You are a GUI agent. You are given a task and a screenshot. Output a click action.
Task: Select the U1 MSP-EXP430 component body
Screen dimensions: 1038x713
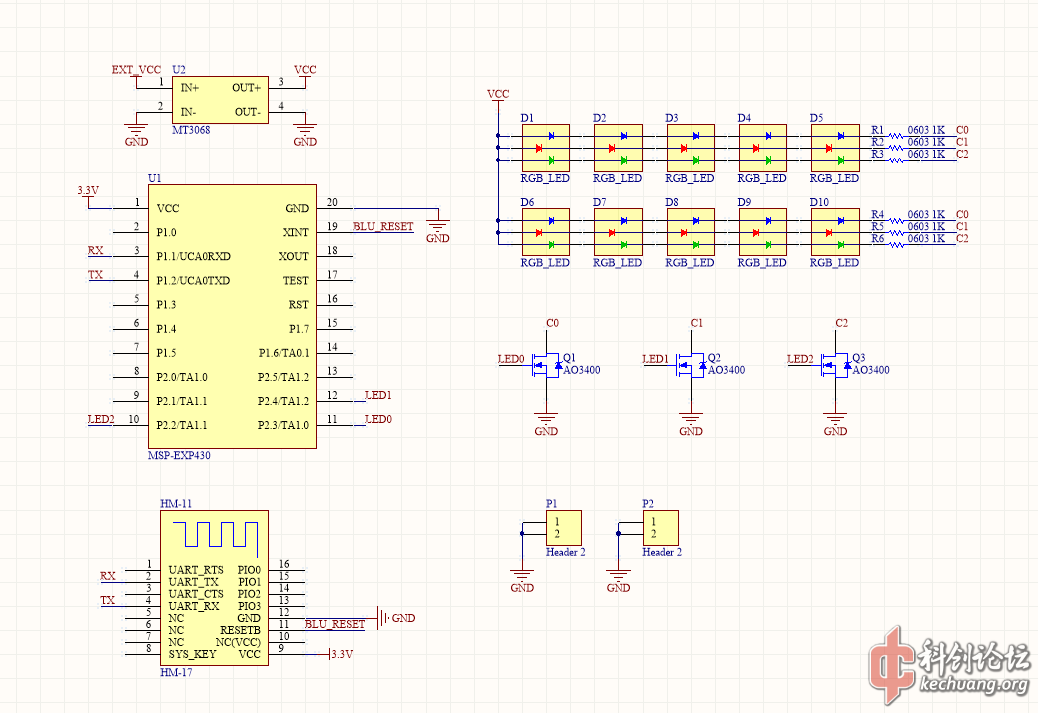coord(232,316)
